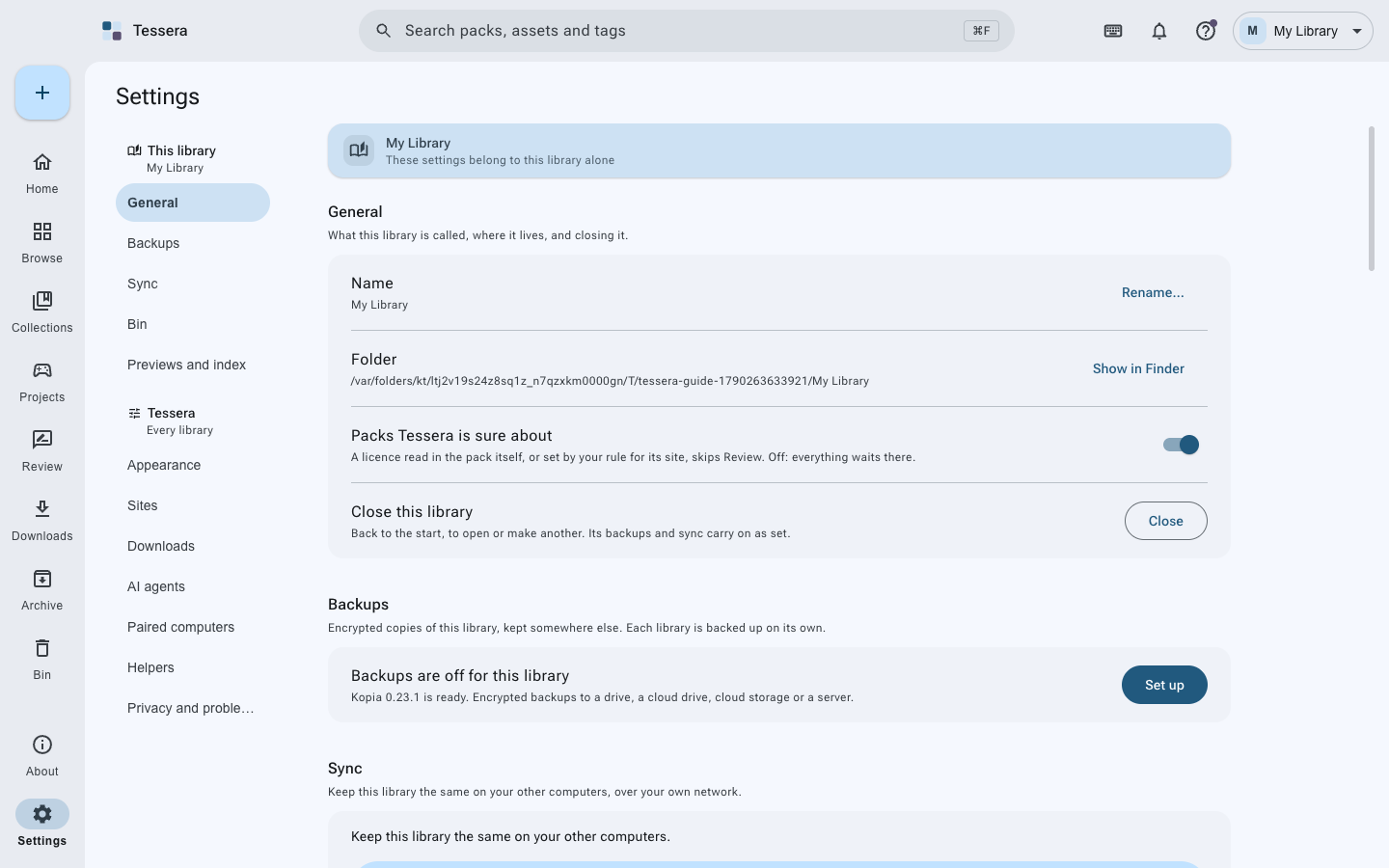Screen dimensions: 1389x868
Task: Click the "Close this library" label
Action: [412, 512]
